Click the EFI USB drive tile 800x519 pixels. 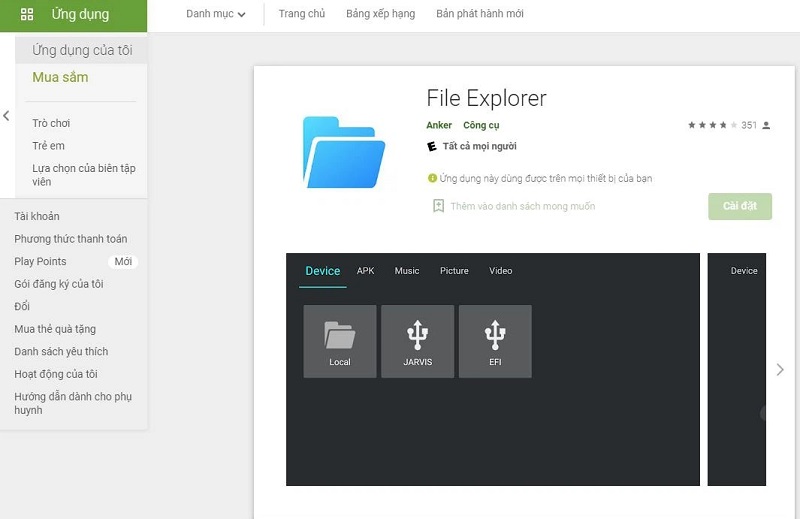pyautogui.click(x=495, y=341)
